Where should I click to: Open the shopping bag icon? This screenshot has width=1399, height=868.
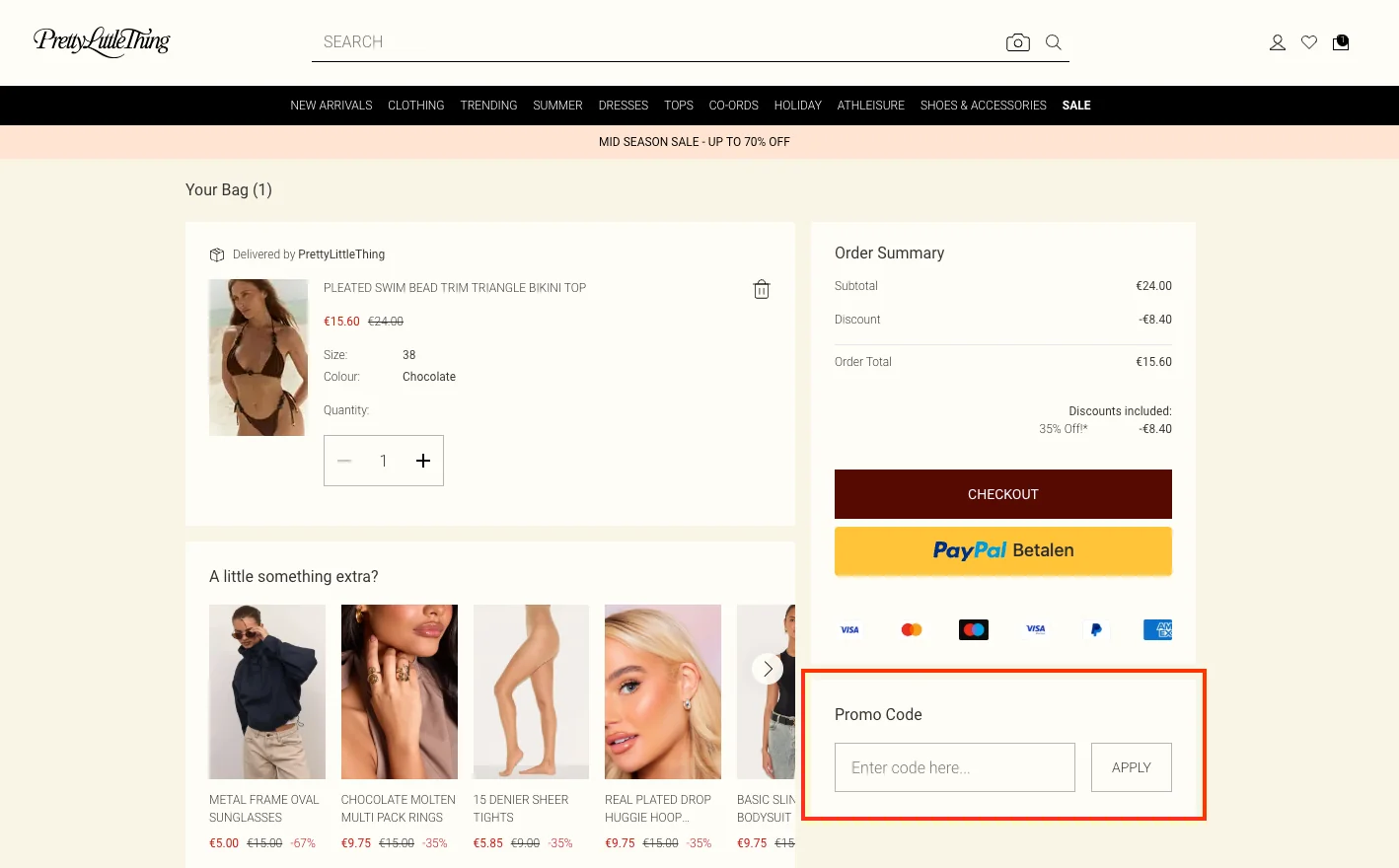(x=1341, y=42)
